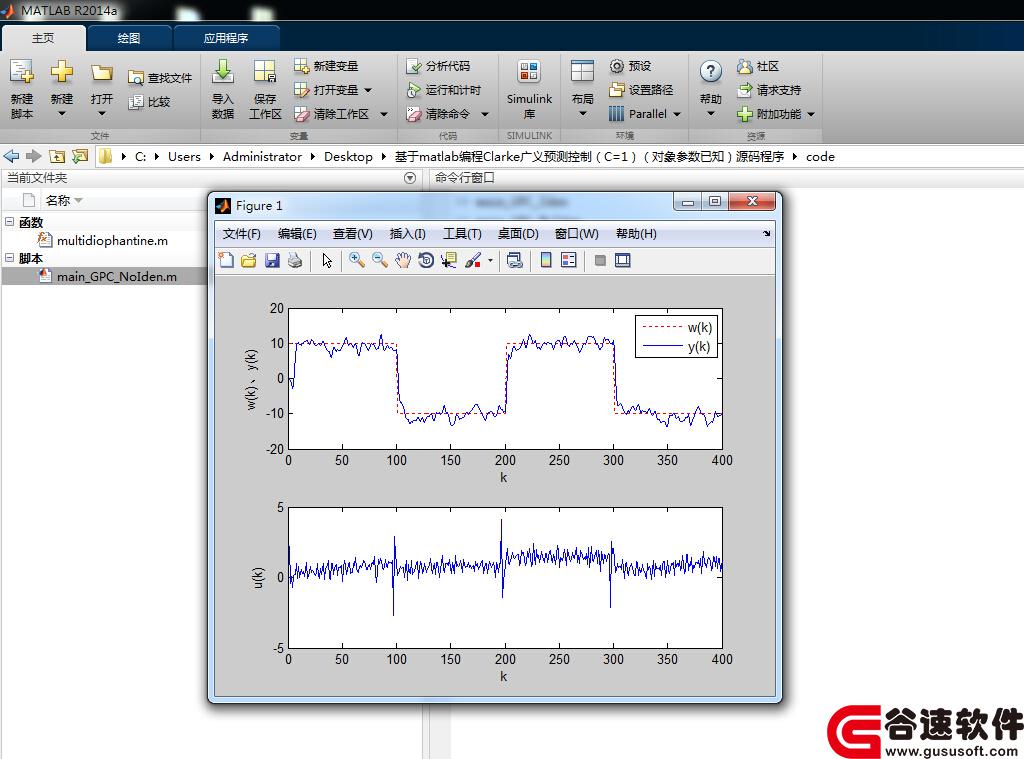
Task: Toggle Insert Colorbar in Figure toolbar
Action: pyautogui.click(x=546, y=261)
